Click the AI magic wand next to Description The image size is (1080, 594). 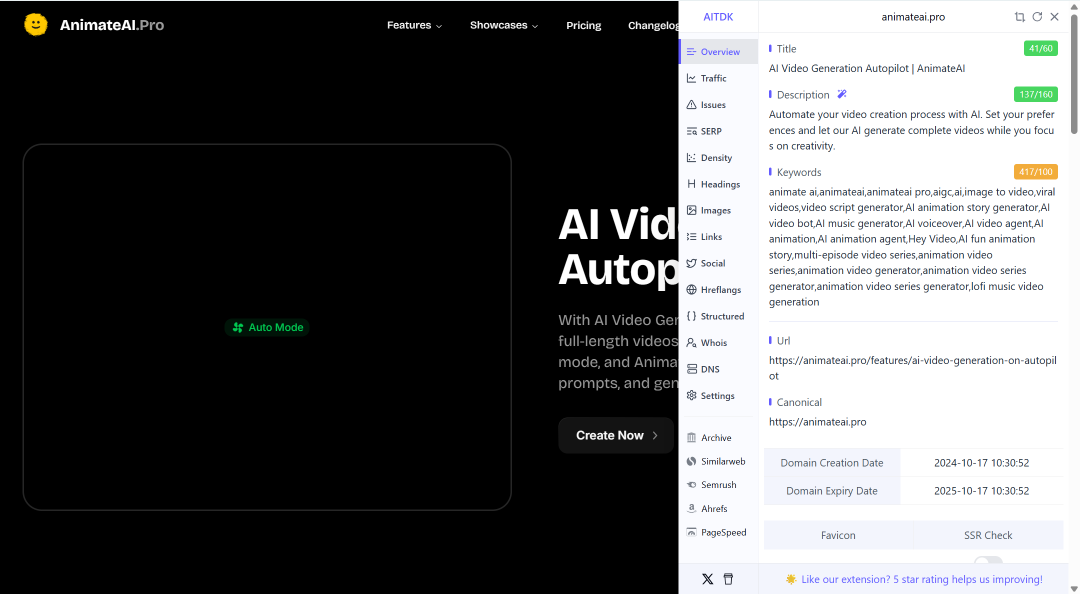[x=842, y=94]
